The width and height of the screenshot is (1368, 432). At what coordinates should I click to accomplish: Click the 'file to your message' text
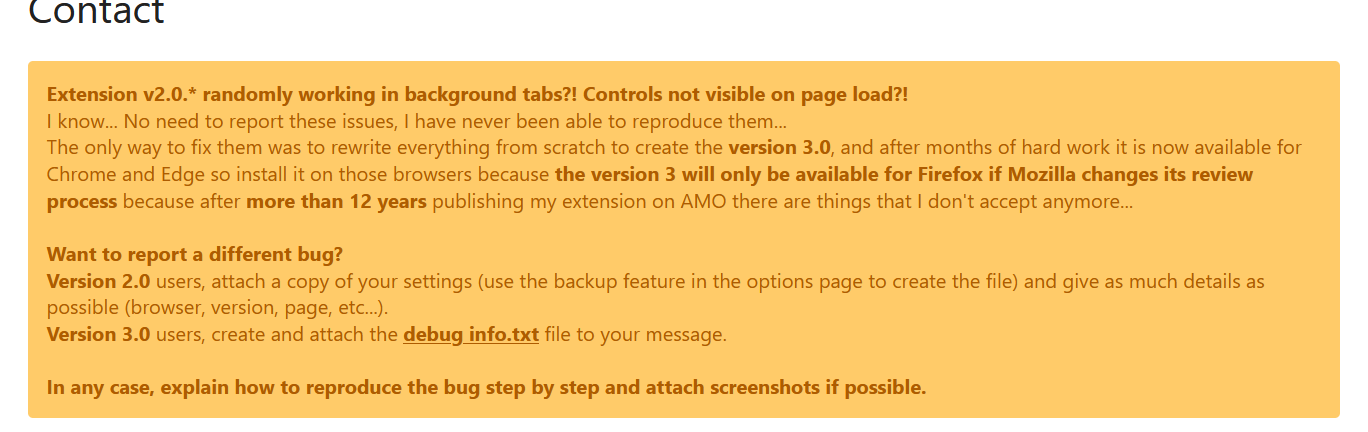(x=636, y=334)
